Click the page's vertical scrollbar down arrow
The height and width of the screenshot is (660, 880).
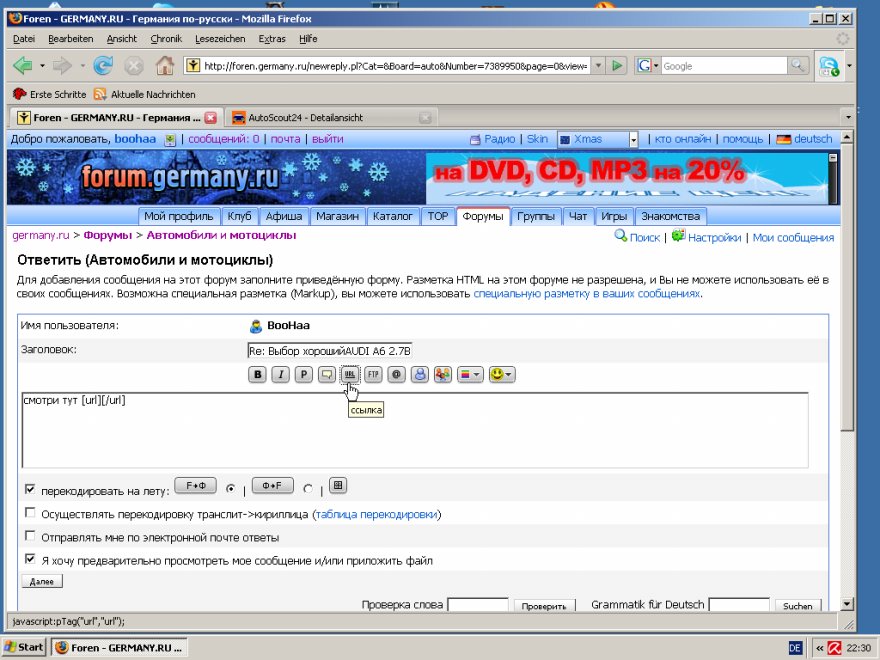point(847,604)
